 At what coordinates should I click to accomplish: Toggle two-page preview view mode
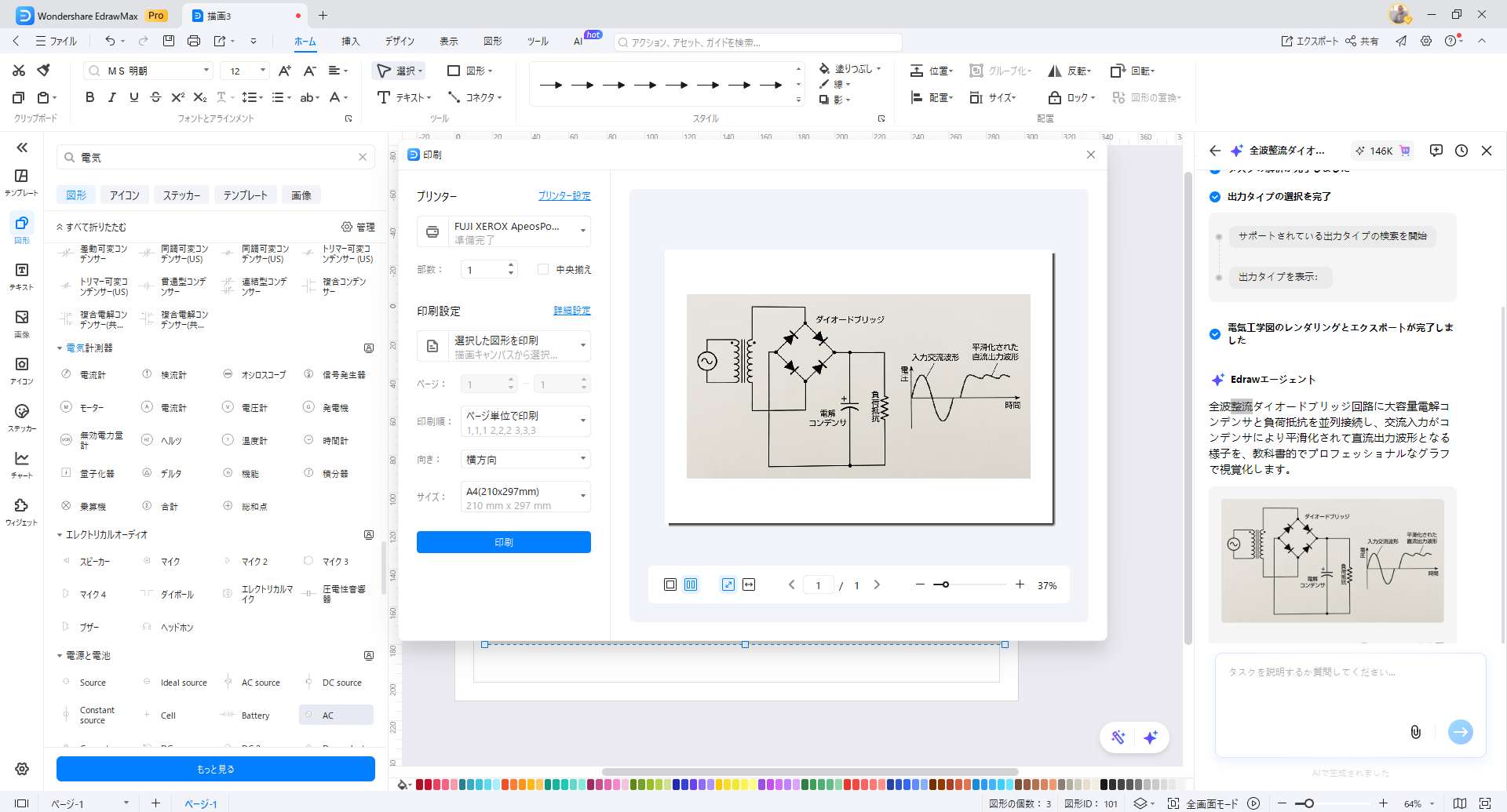691,584
